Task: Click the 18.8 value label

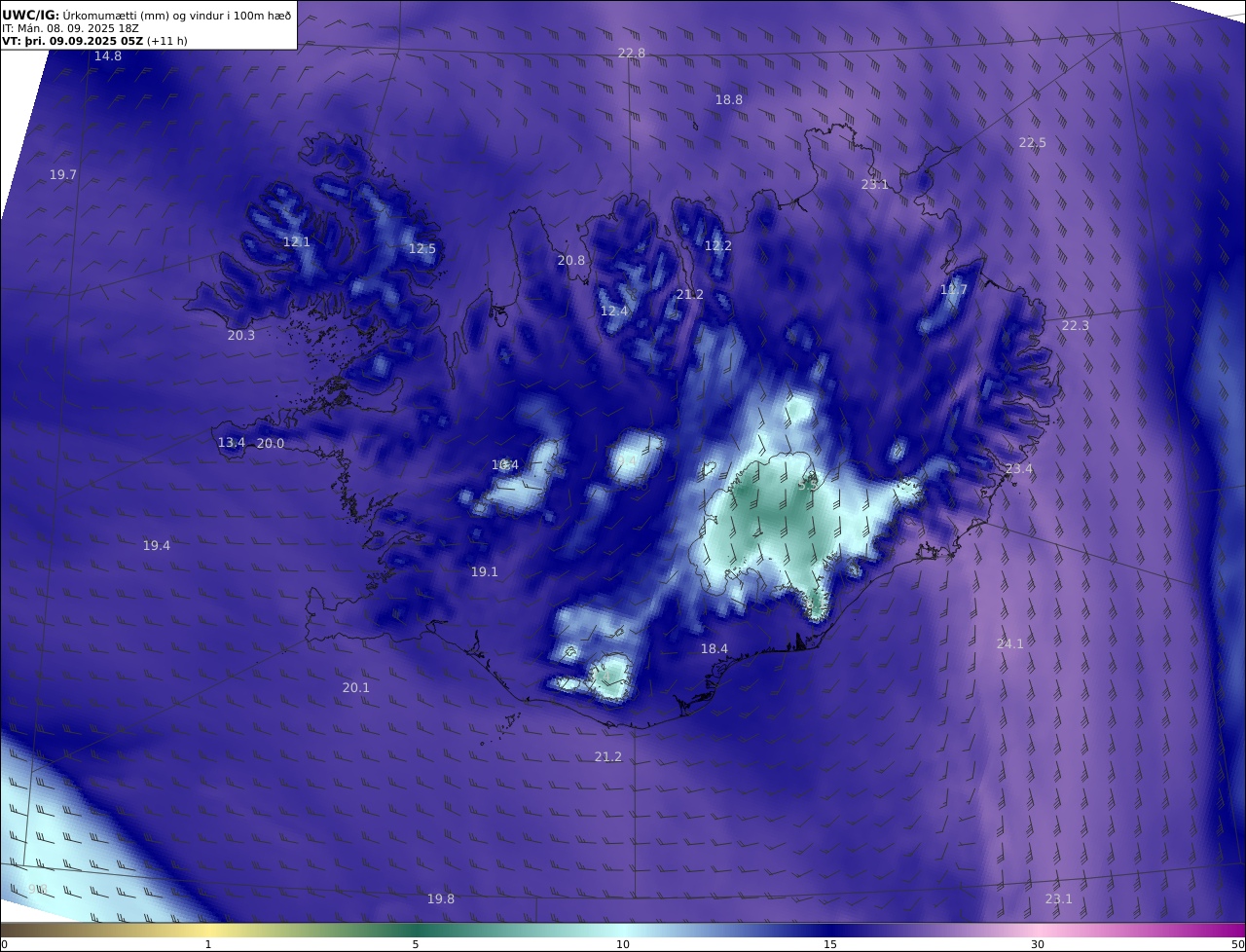Action: point(729,99)
